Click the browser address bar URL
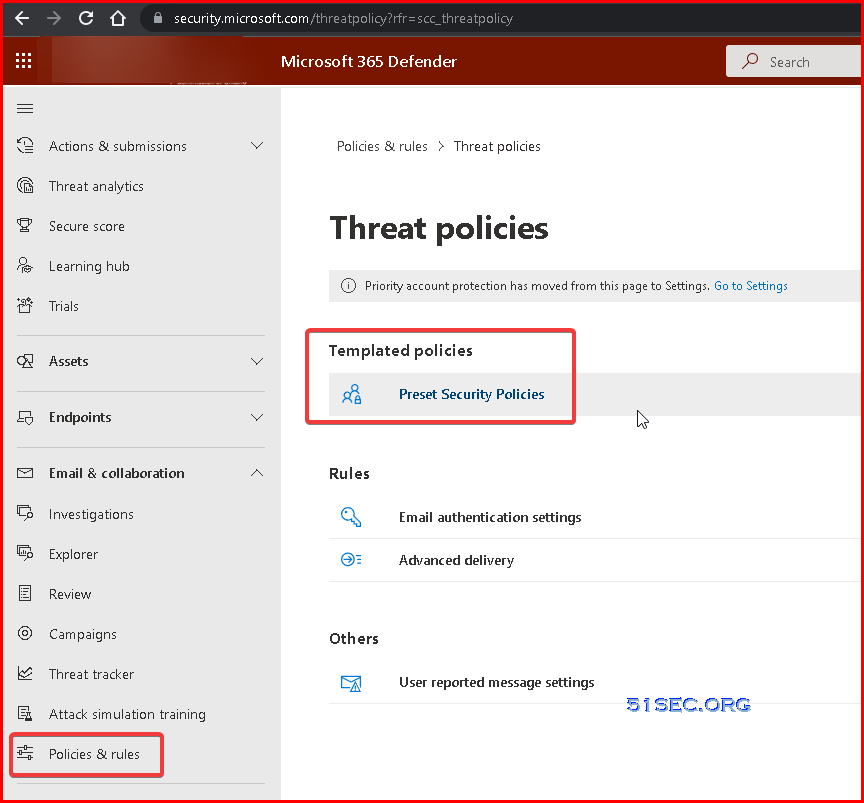This screenshot has height=803, width=864. (x=343, y=18)
